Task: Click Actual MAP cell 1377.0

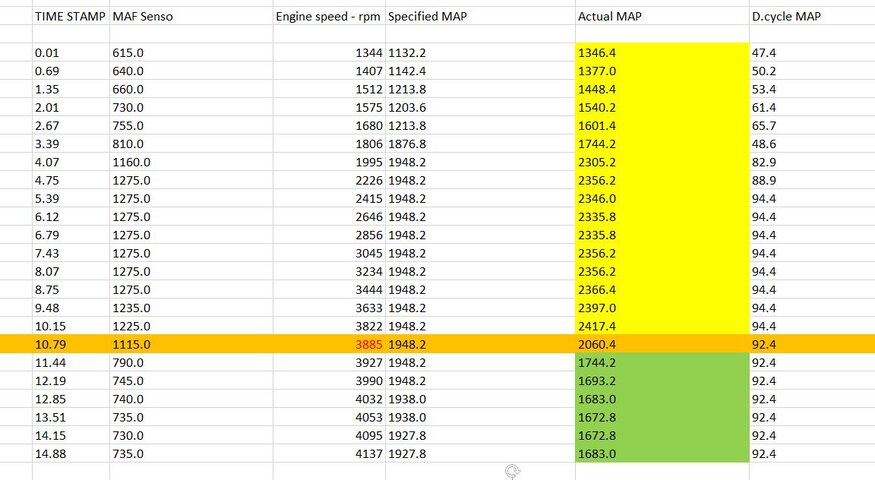Action: pos(662,71)
